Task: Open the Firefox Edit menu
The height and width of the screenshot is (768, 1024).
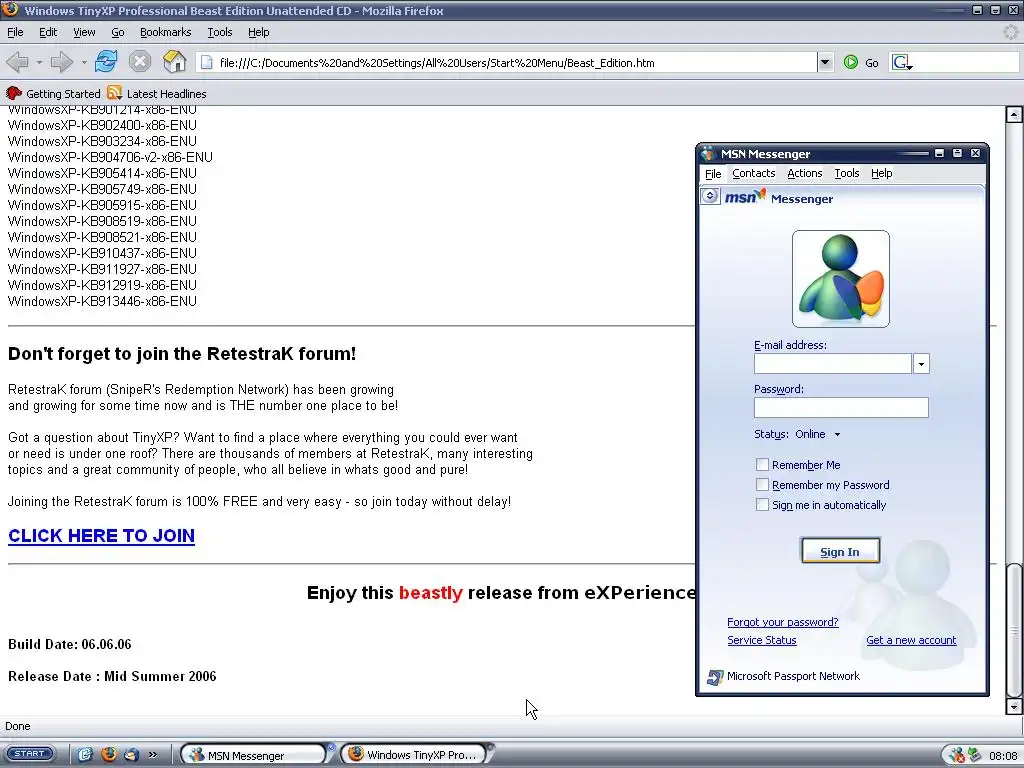Action: click(x=48, y=32)
